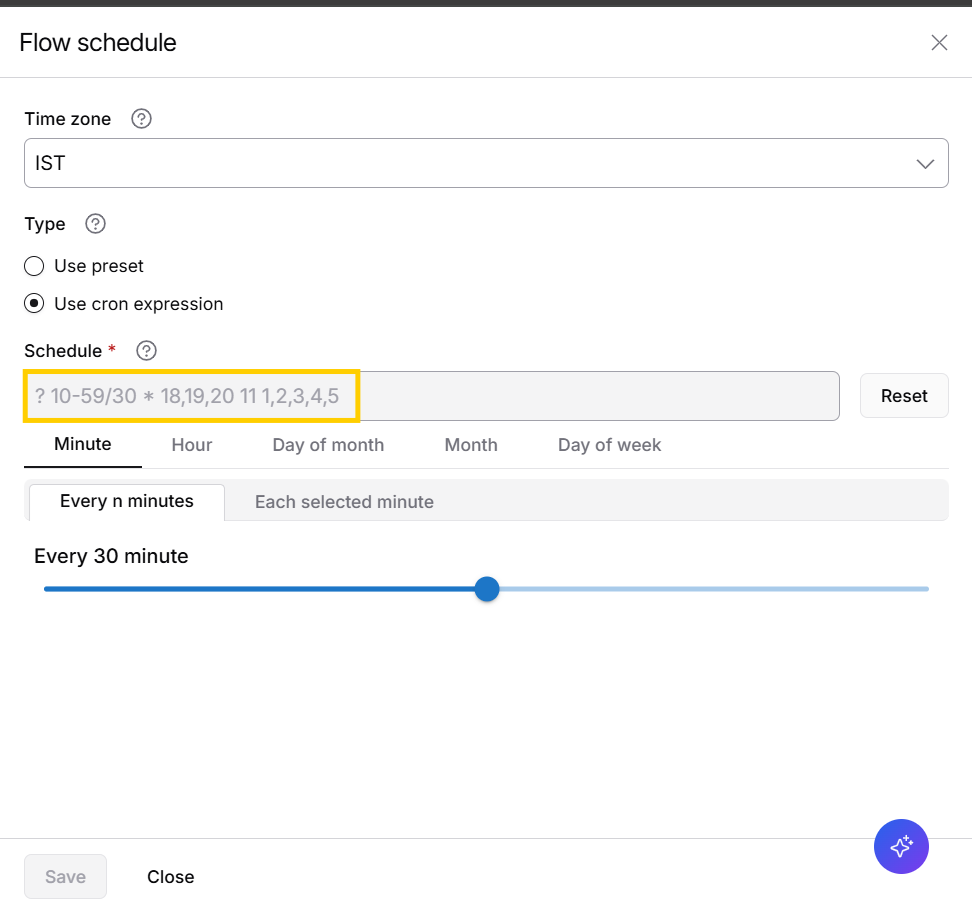Click the cron expression schedule field
This screenshot has width=972, height=910.
[x=430, y=396]
